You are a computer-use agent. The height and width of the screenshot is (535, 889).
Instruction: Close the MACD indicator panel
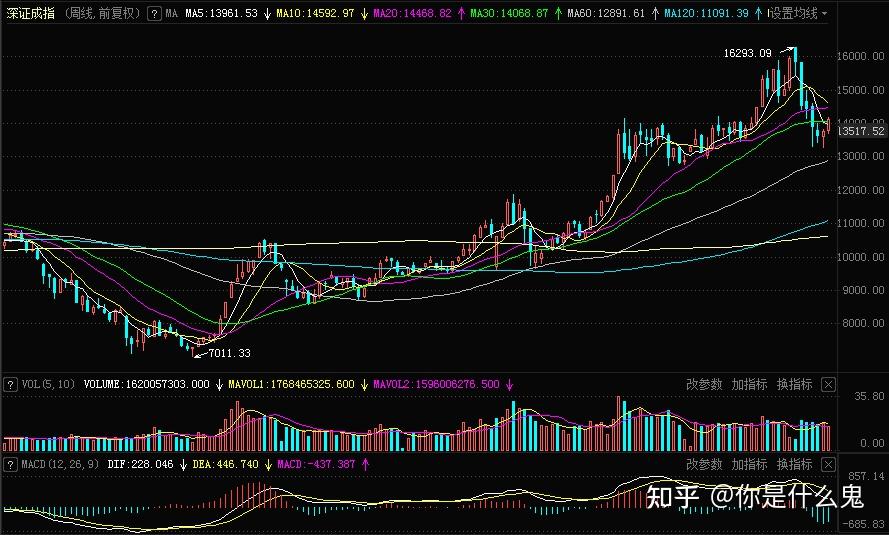pos(828,465)
